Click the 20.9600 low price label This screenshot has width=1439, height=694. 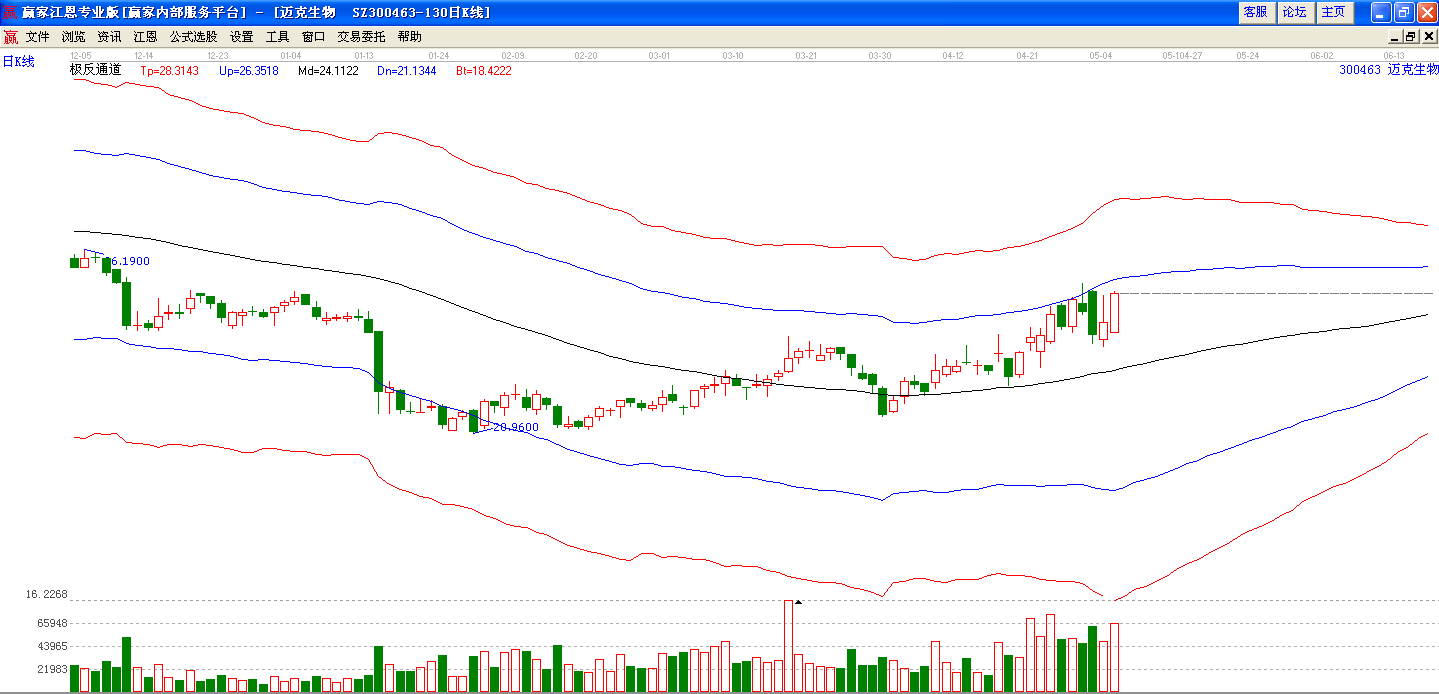coord(516,427)
